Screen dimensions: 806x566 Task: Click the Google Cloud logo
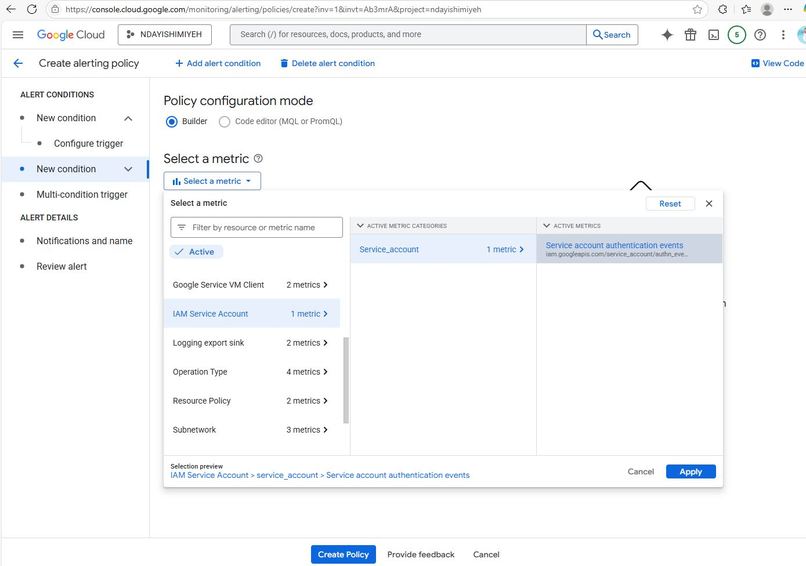click(70, 34)
